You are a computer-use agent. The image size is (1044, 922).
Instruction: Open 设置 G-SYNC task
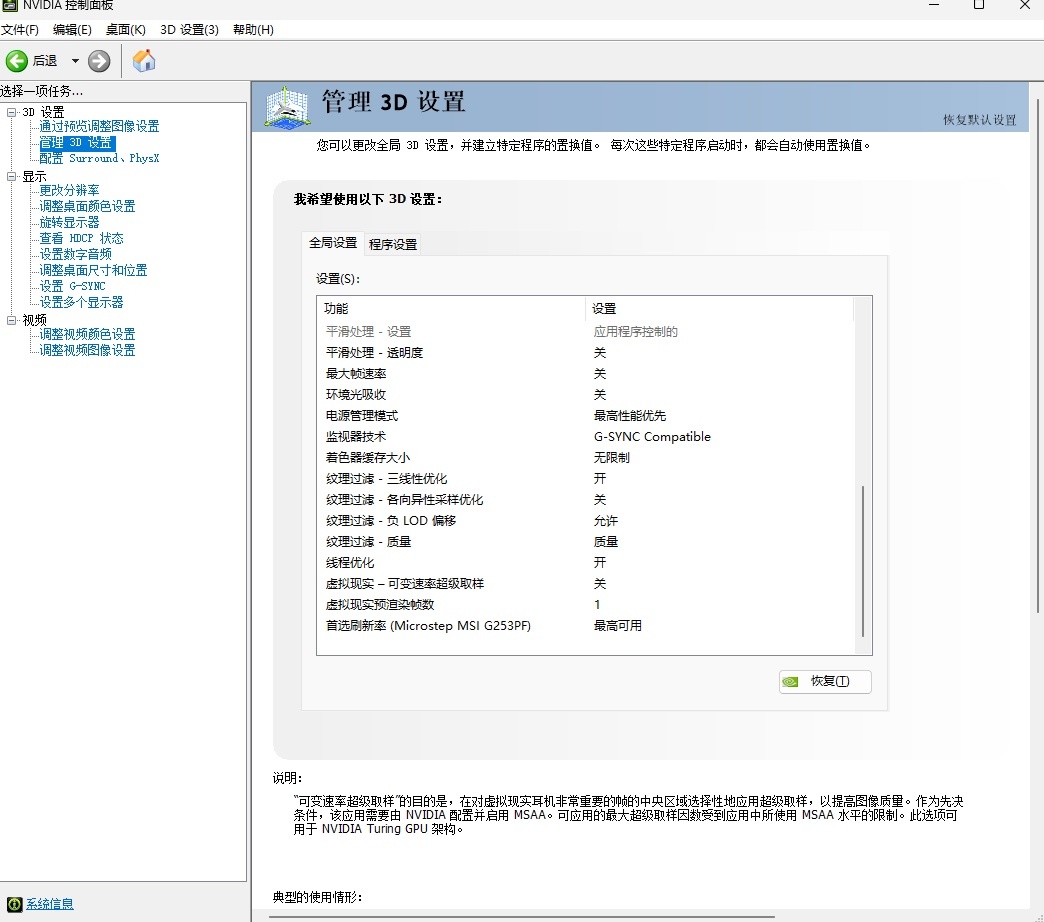click(x=72, y=286)
